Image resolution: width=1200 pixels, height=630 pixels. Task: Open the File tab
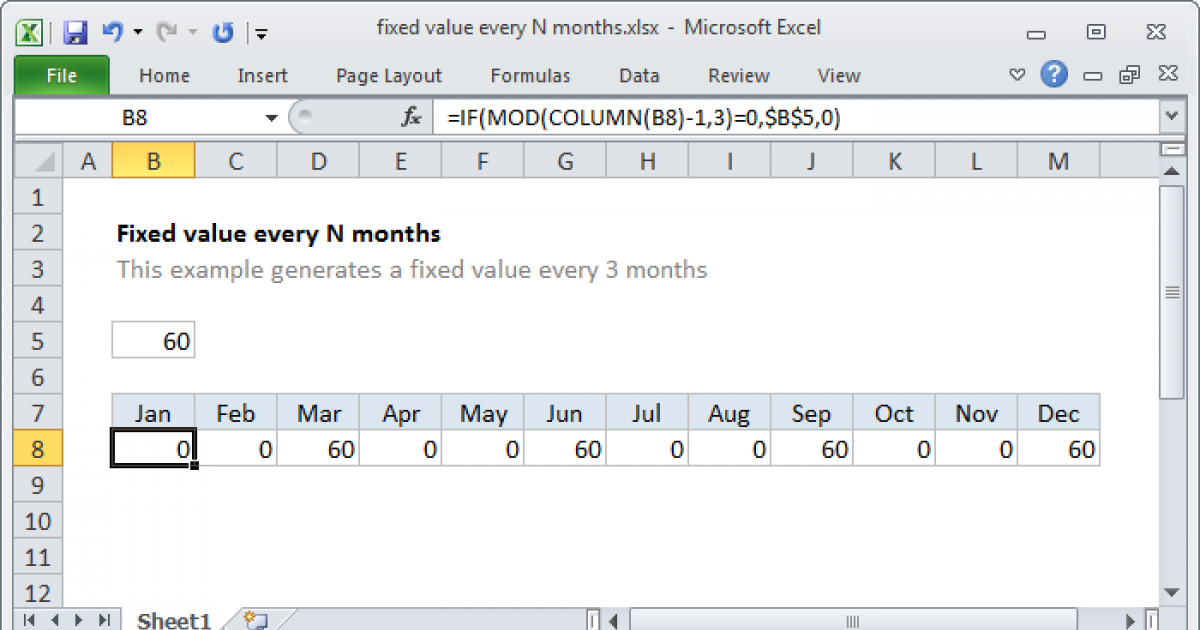(61, 75)
